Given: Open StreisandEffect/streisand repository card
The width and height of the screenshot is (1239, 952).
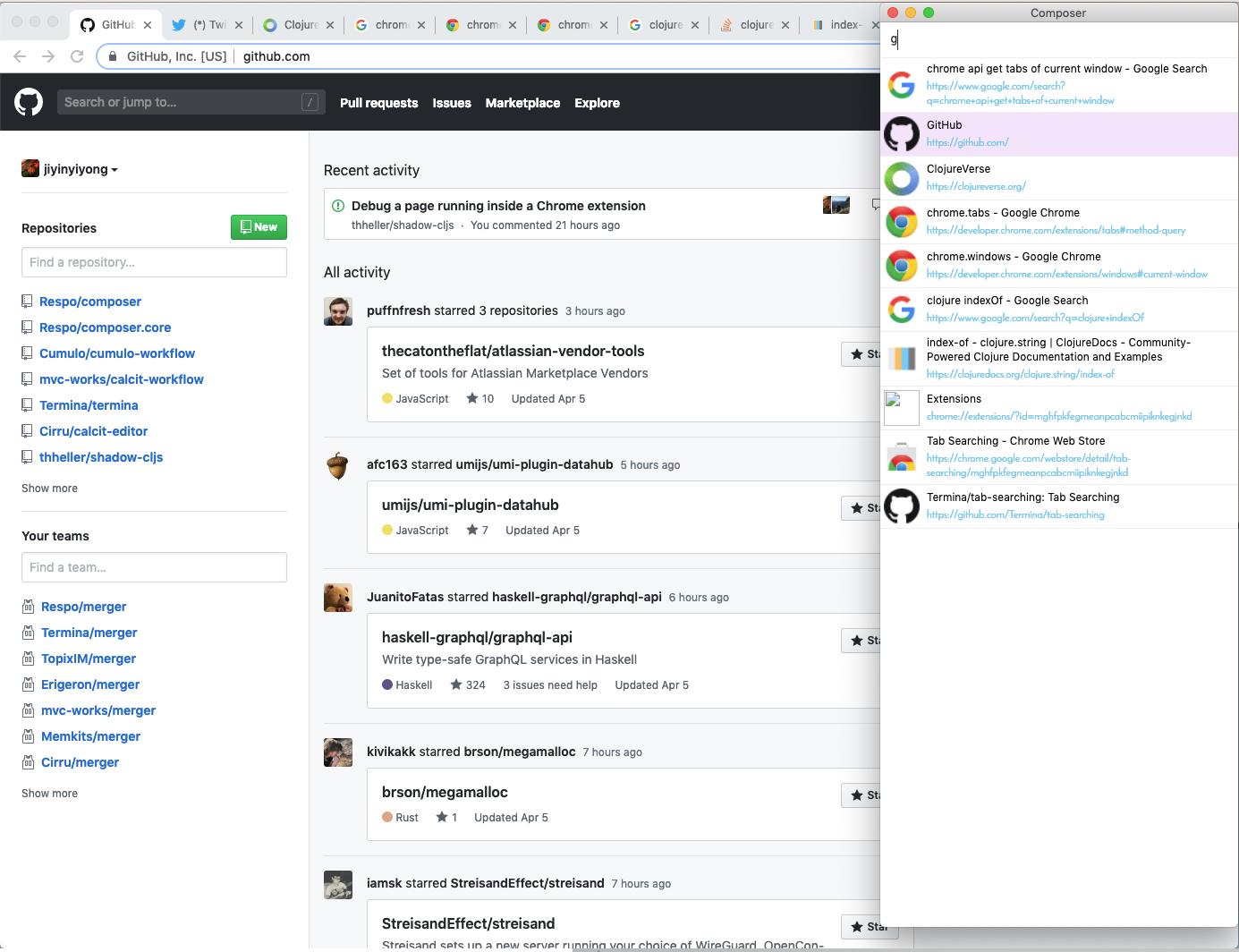Looking at the screenshot, I should [468, 923].
